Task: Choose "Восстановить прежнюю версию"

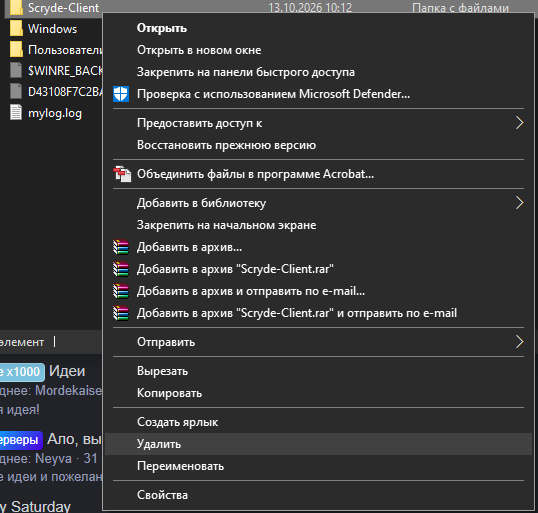Action: (318, 145)
